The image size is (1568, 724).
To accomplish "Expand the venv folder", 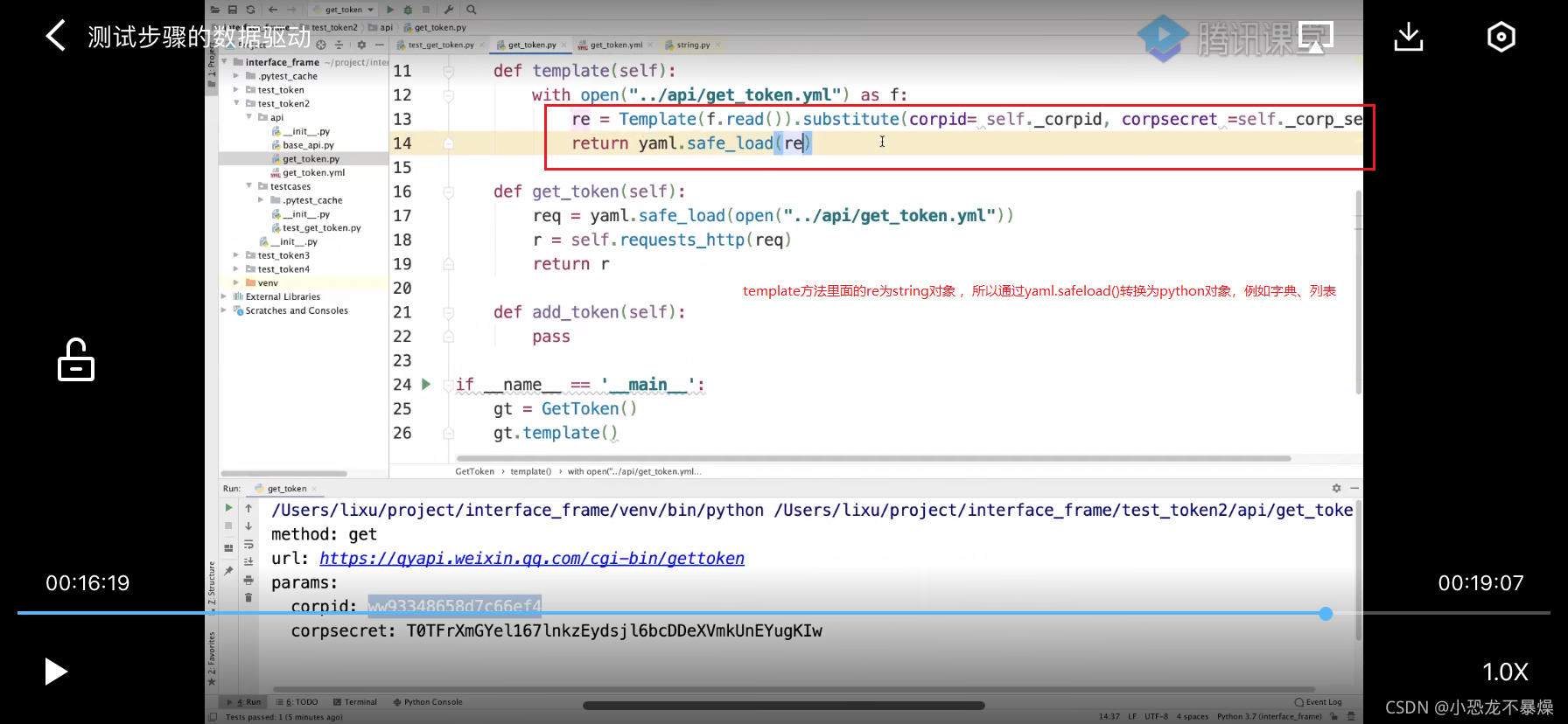I will click(x=236, y=283).
